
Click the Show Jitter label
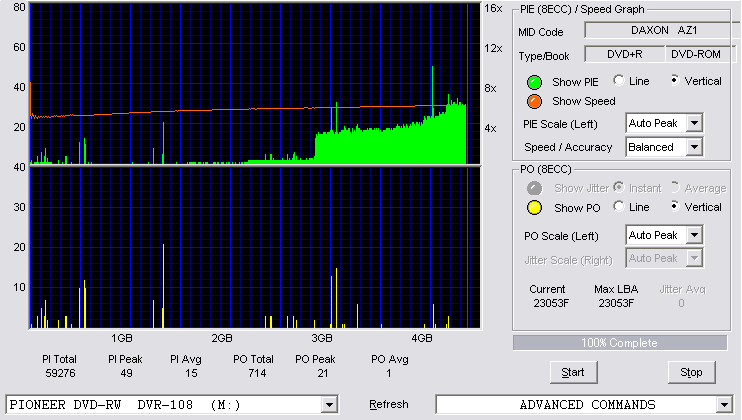tap(582, 188)
